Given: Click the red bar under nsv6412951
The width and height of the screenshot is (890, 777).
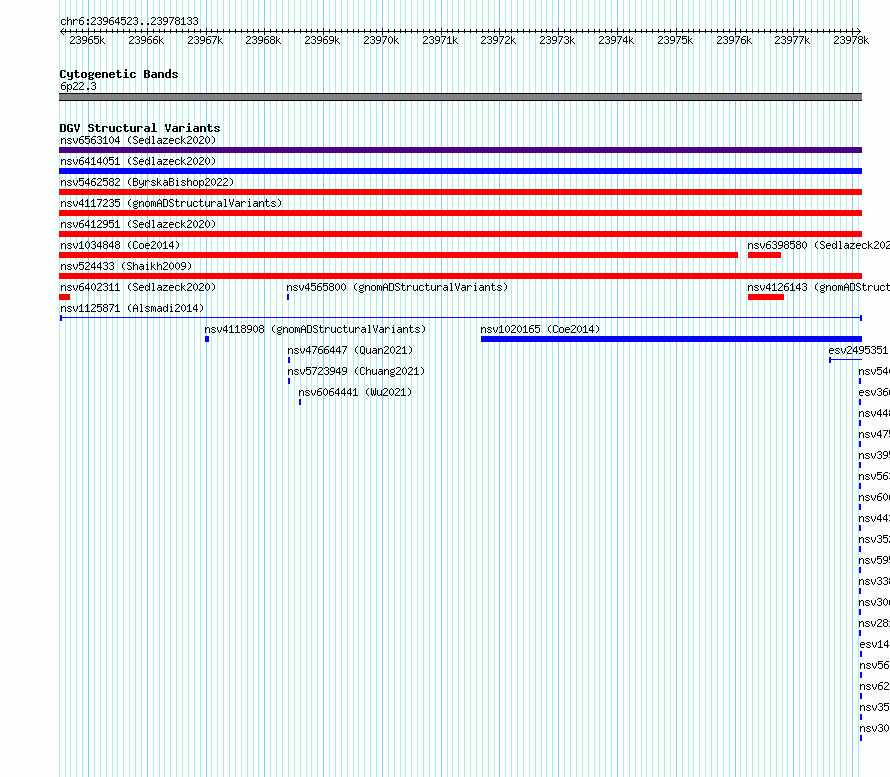Looking at the screenshot, I should coord(460,234).
